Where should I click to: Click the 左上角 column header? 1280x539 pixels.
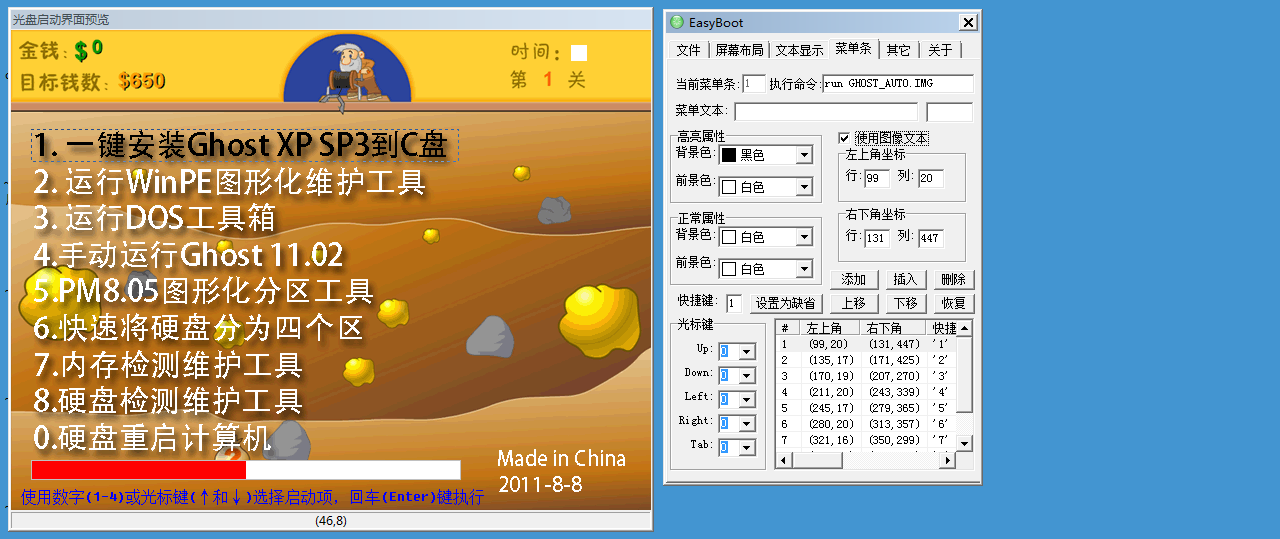click(830, 328)
